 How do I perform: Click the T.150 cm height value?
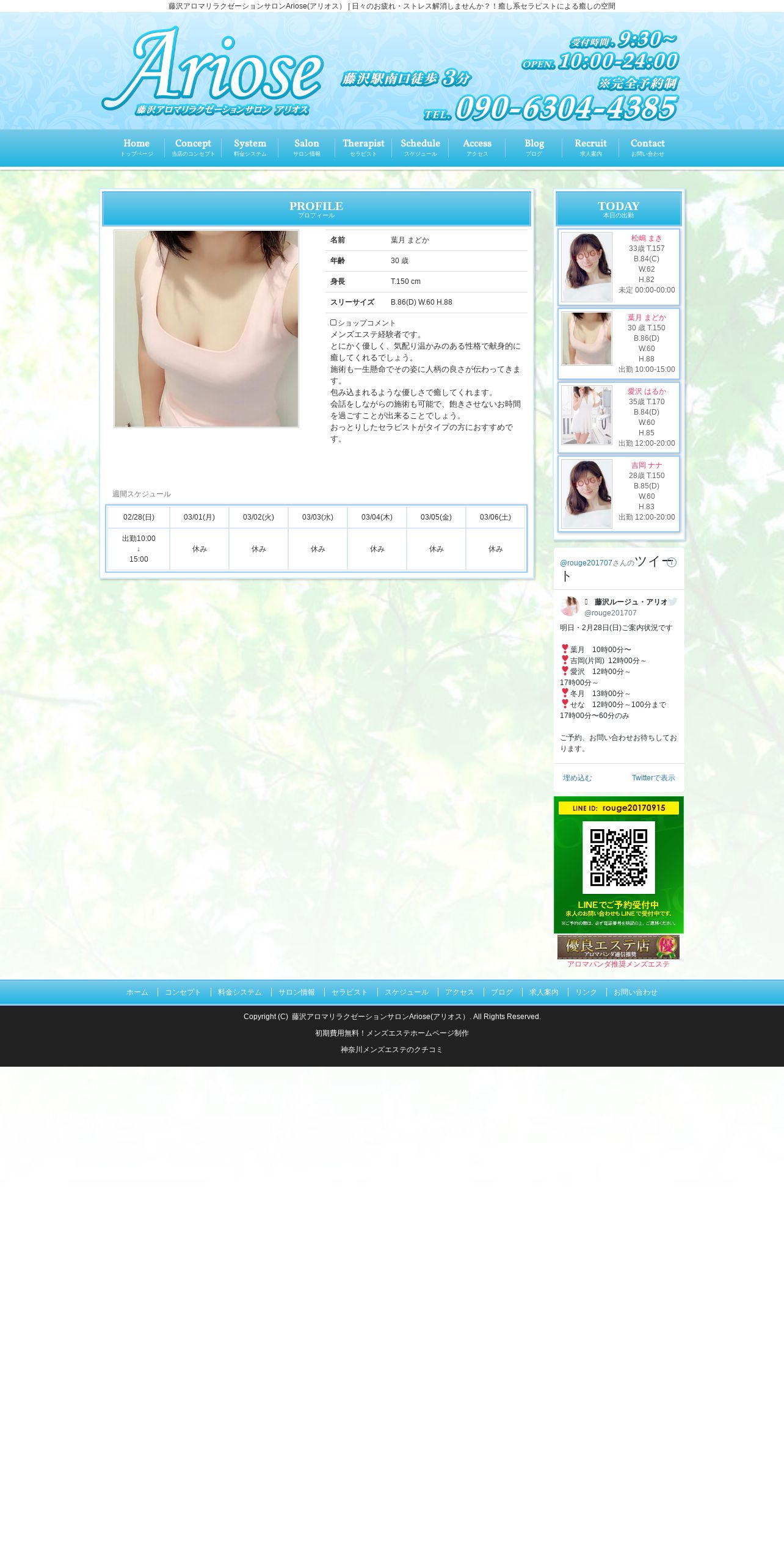405,281
